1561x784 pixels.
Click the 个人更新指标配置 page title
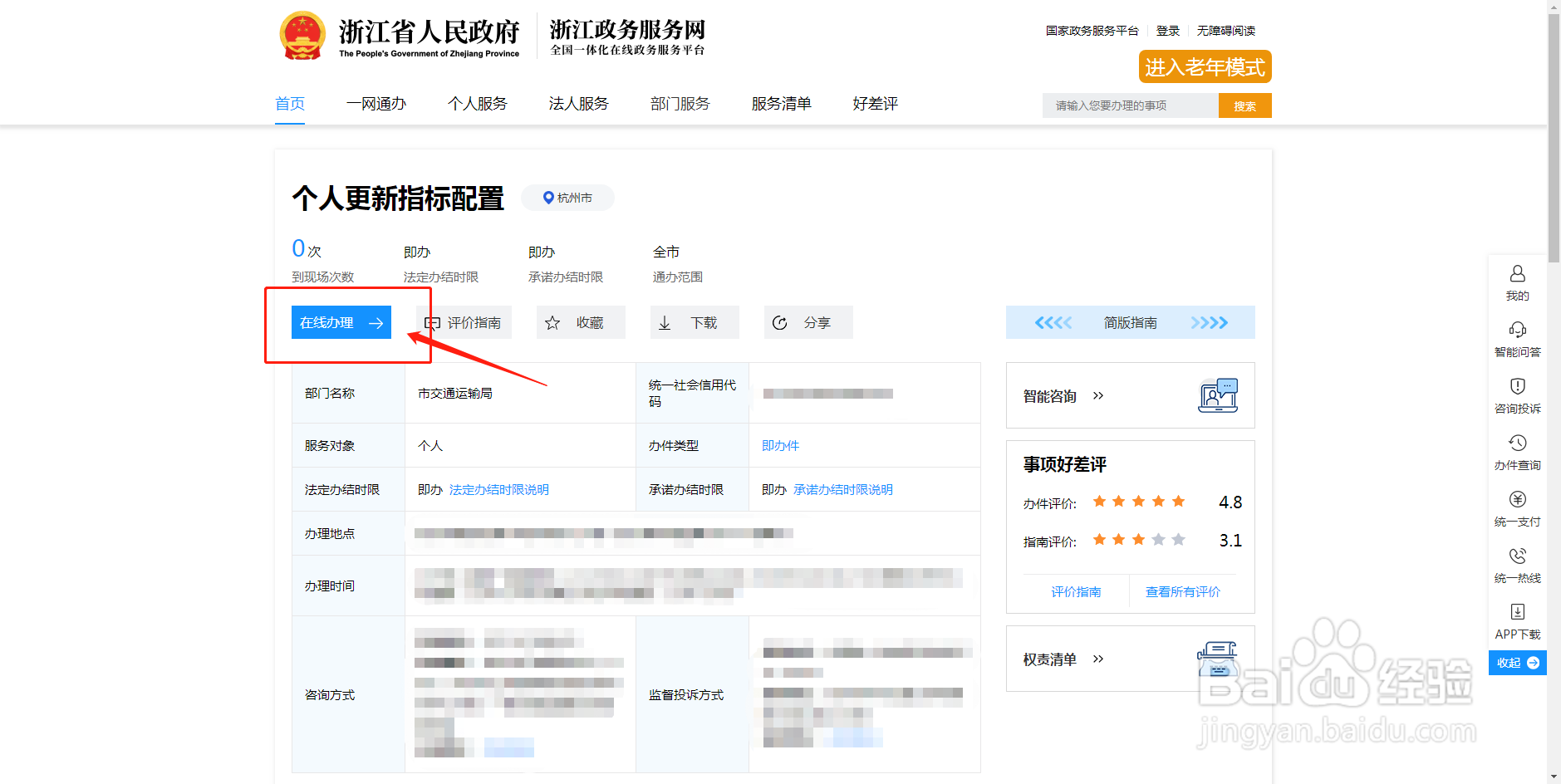click(x=398, y=198)
